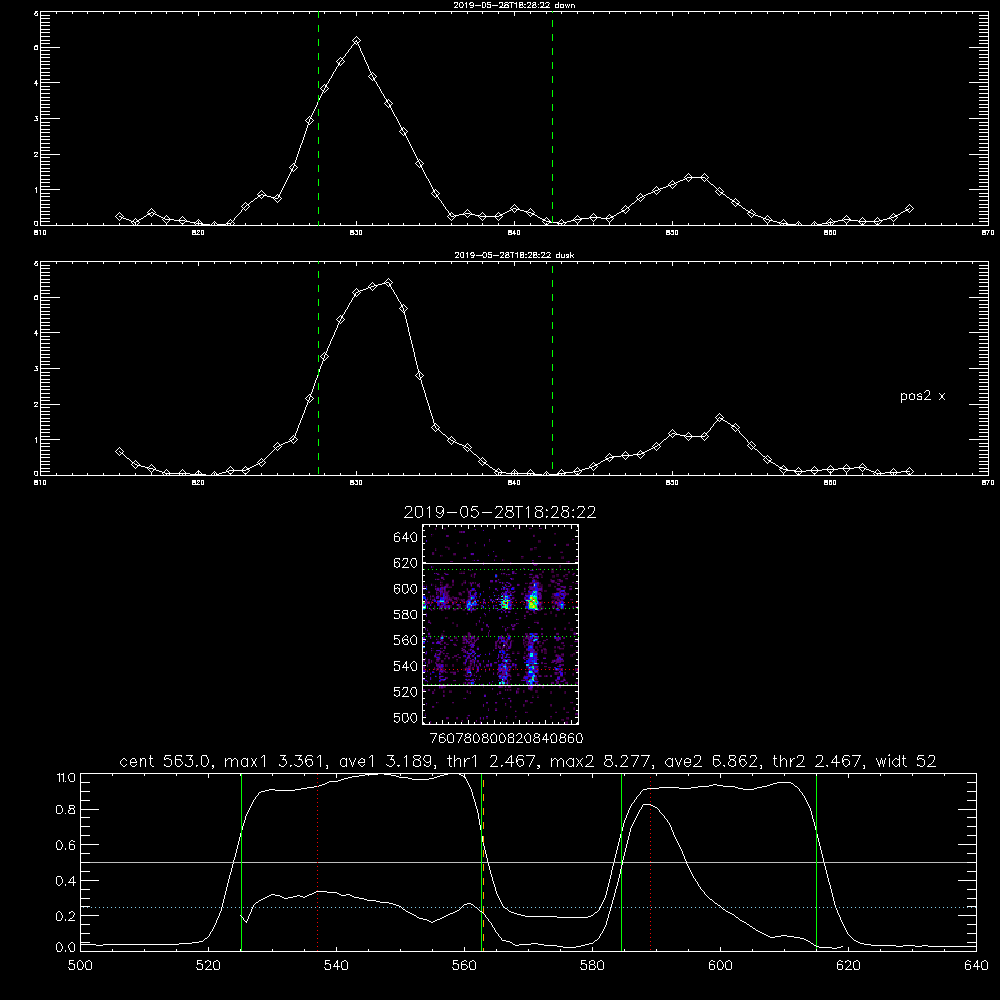The image size is (1000, 1000).
Task: Click the dawn plot title text
Action: [x=514, y=5]
